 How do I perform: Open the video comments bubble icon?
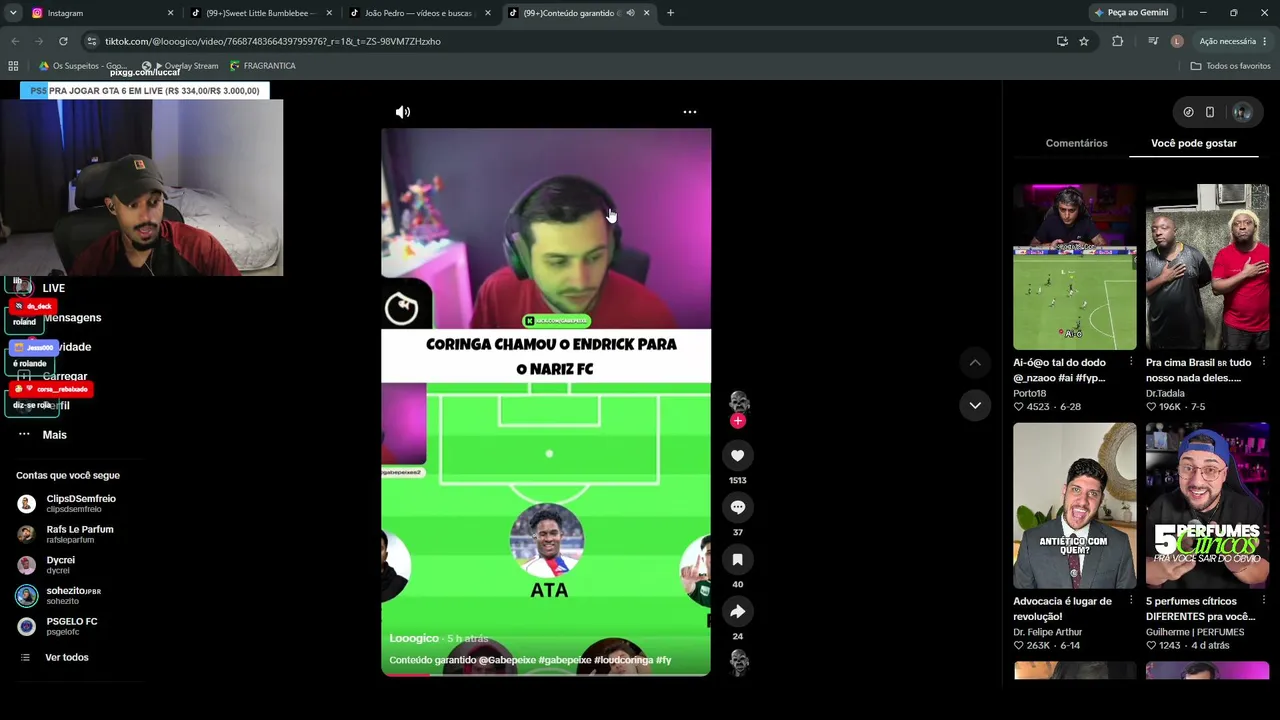tap(738, 507)
